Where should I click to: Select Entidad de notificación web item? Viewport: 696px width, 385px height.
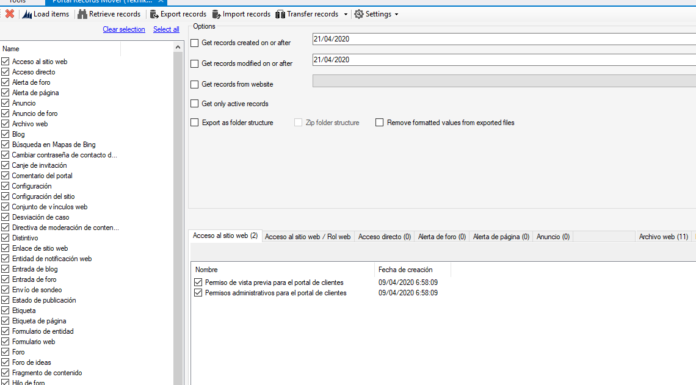52,258
